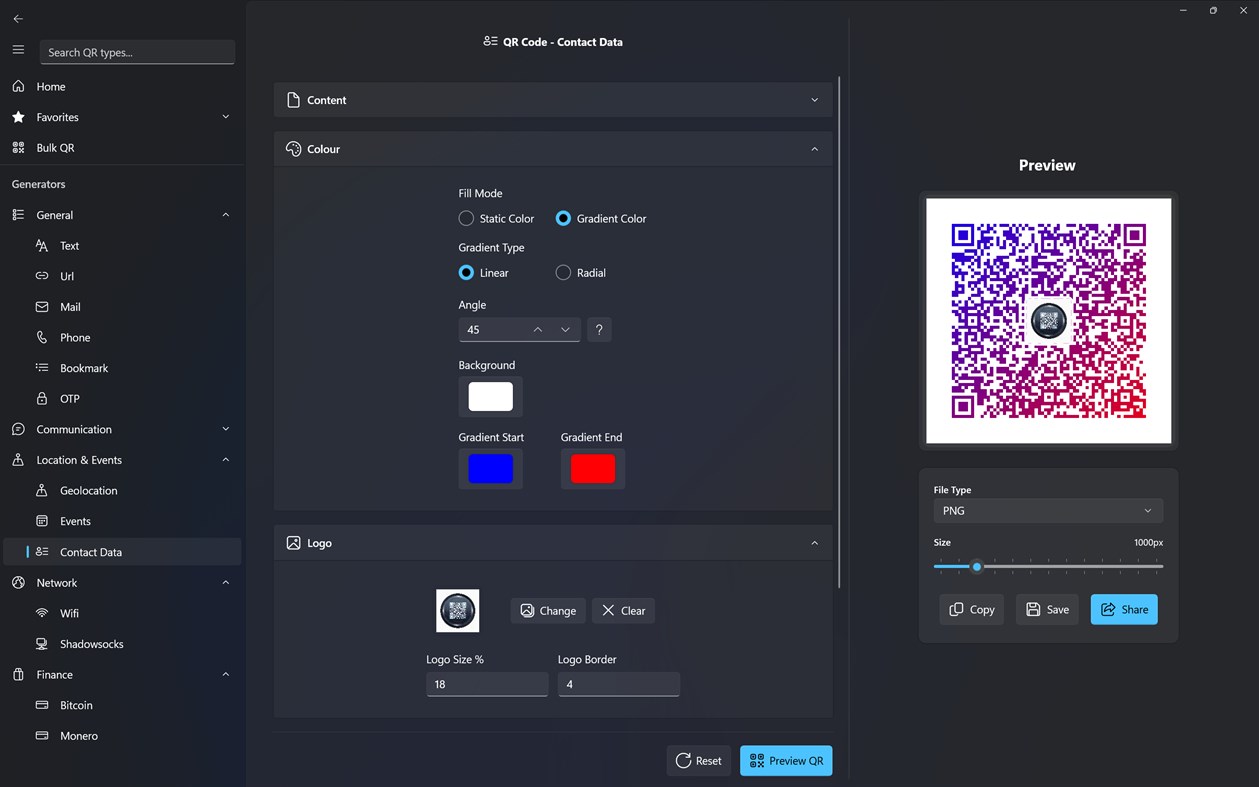The width and height of the screenshot is (1259, 787).
Task: Select the Mail QR generator
Action: [x=68, y=306]
